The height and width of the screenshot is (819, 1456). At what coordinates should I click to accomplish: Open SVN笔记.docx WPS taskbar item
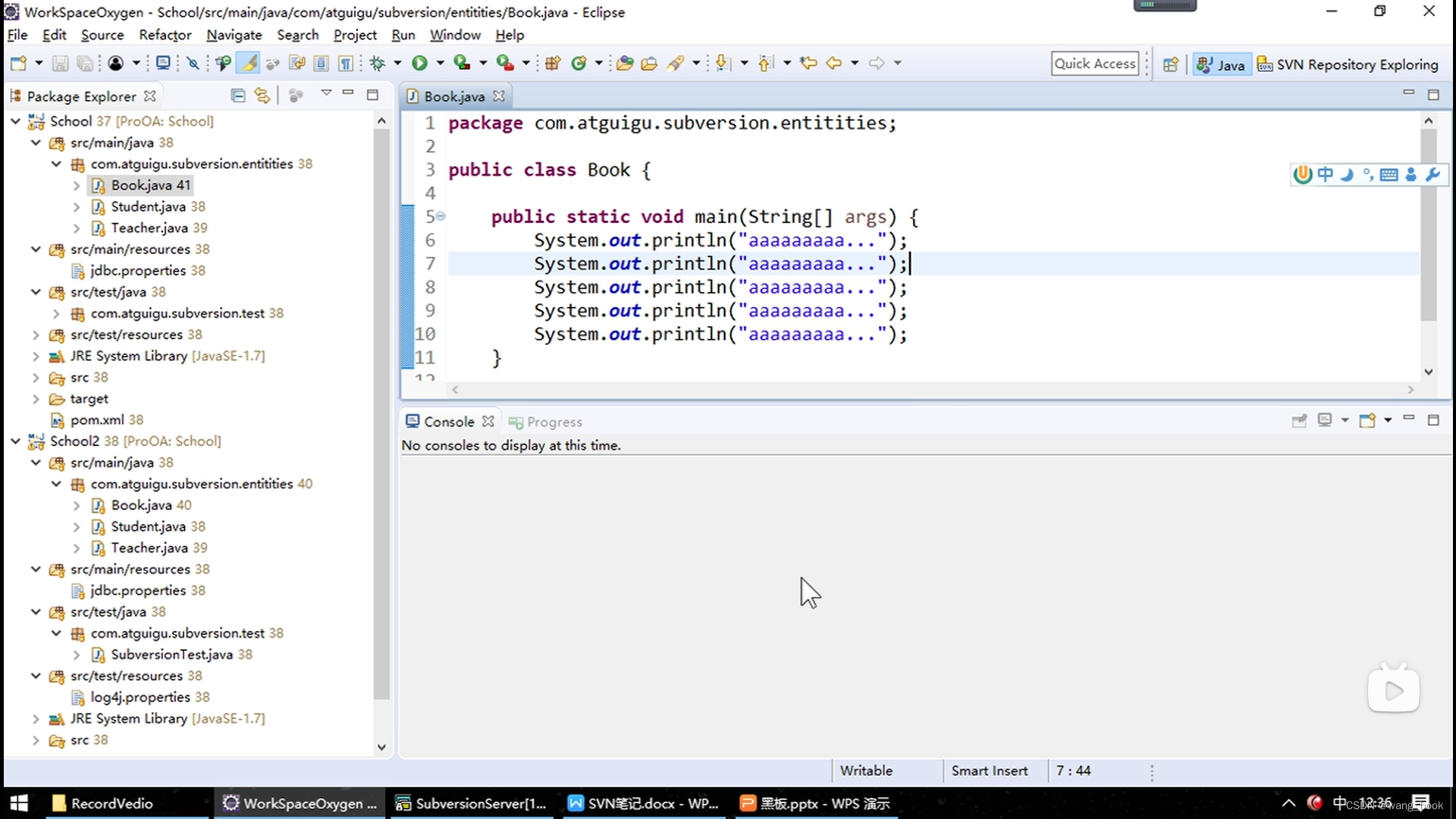click(x=644, y=803)
